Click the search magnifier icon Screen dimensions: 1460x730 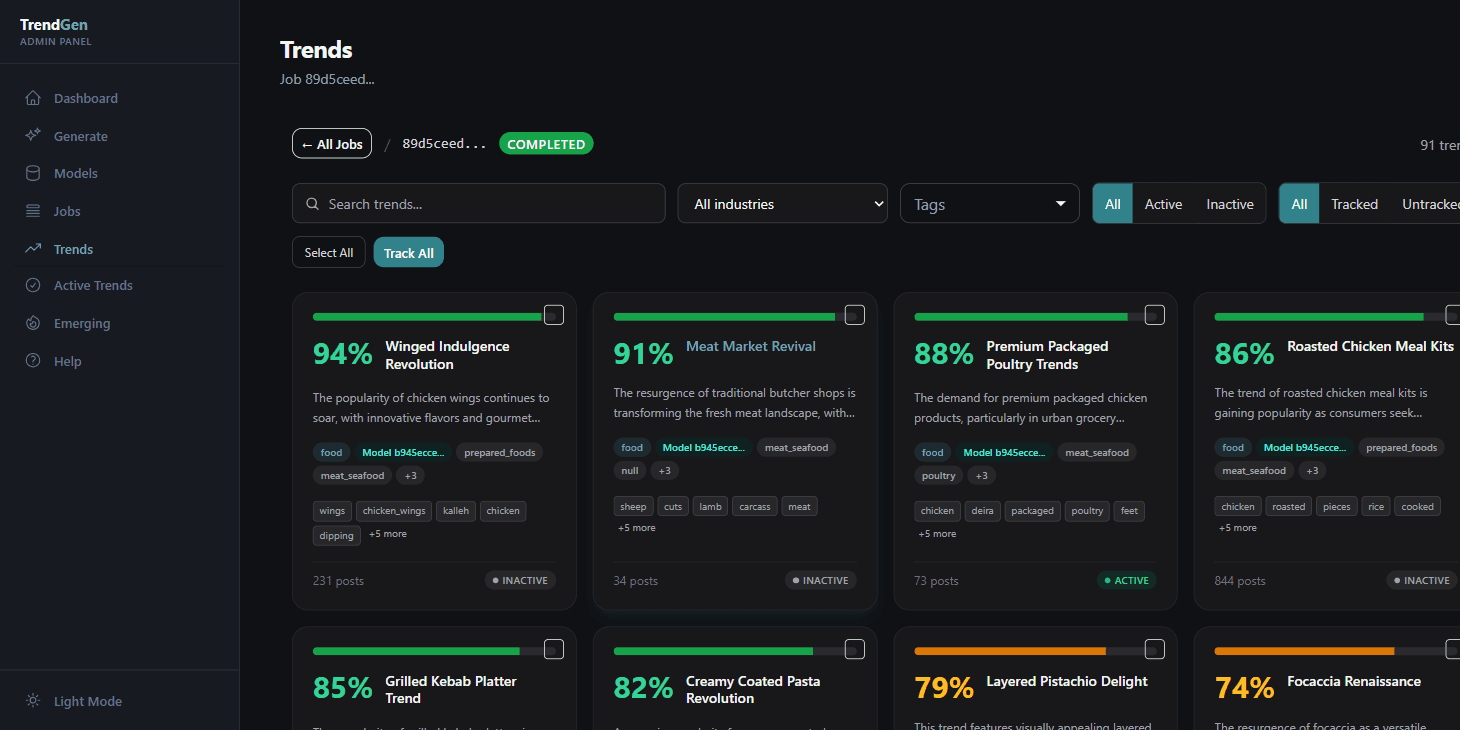coord(313,204)
